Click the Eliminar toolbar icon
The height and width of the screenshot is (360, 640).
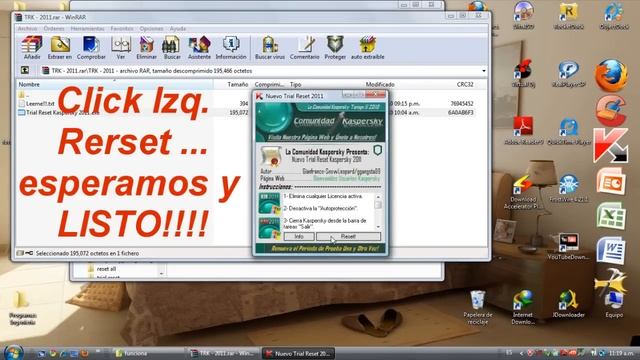point(146,48)
